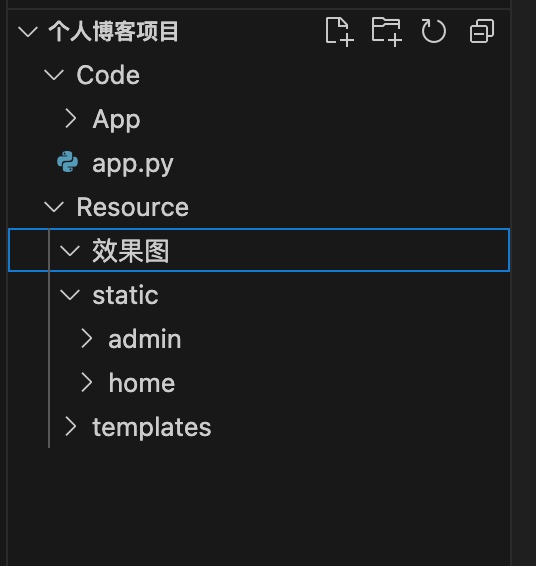Collapse the Code folder chevron
536x566 pixels.
click(x=54, y=75)
